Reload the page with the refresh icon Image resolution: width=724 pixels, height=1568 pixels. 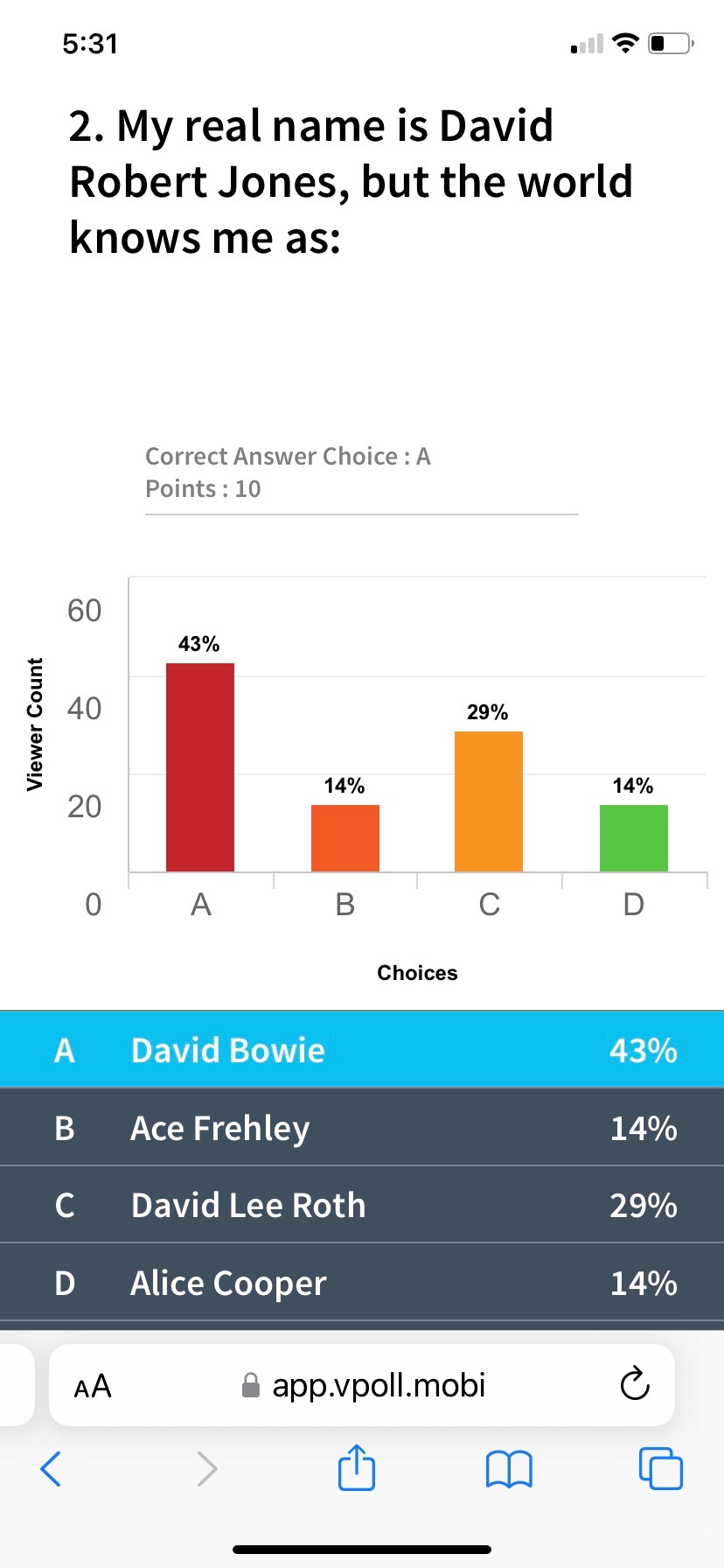click(x=634, y=1385)
